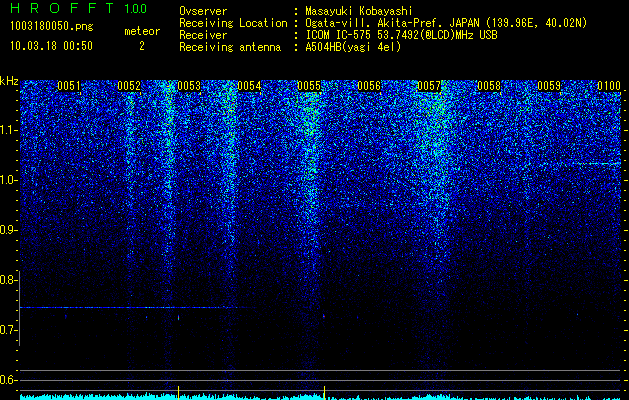Click the yellow meteor marker after 0055
Screen dimensions: 629x400
[324, 392]
